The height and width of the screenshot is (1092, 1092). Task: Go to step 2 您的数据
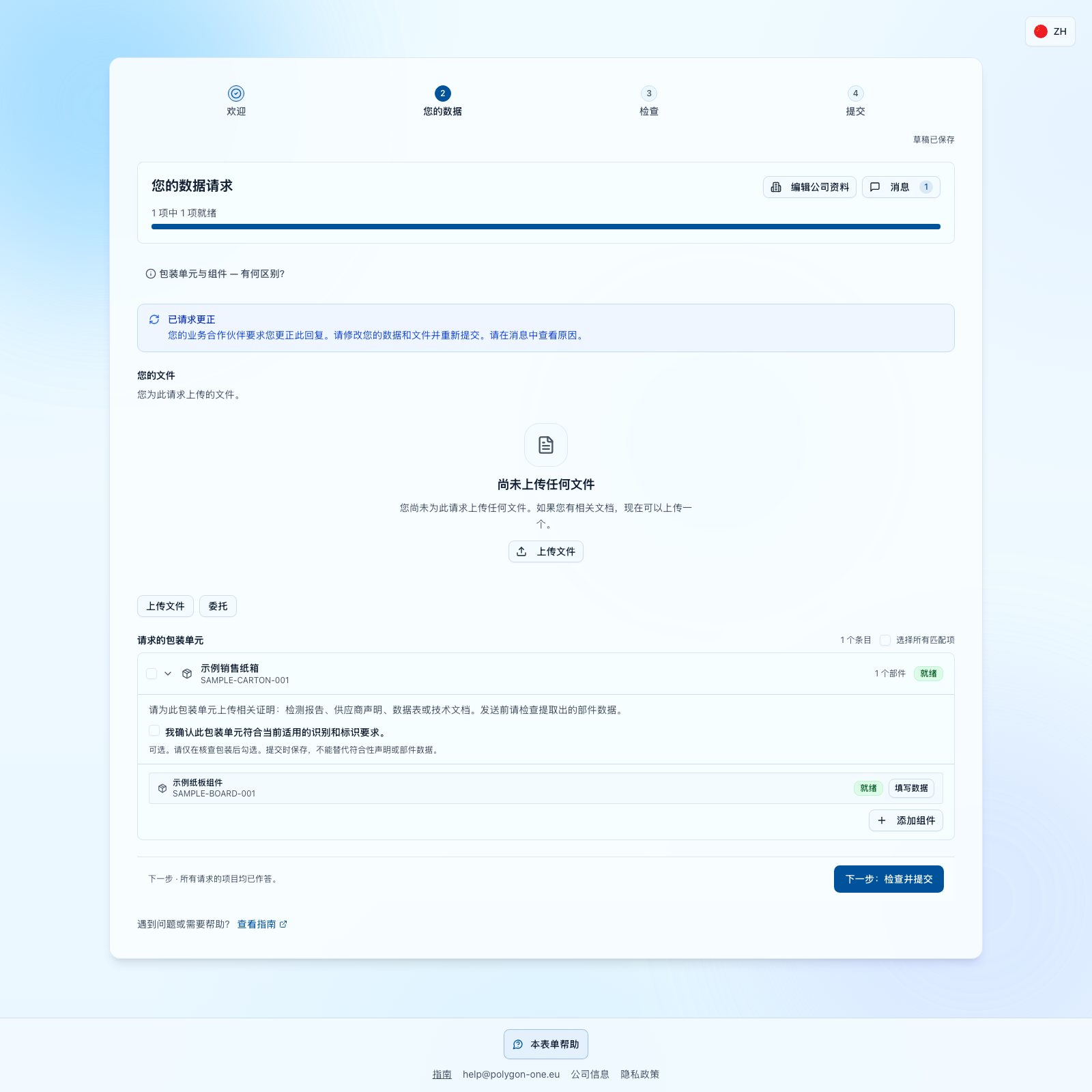click(442, 101)
